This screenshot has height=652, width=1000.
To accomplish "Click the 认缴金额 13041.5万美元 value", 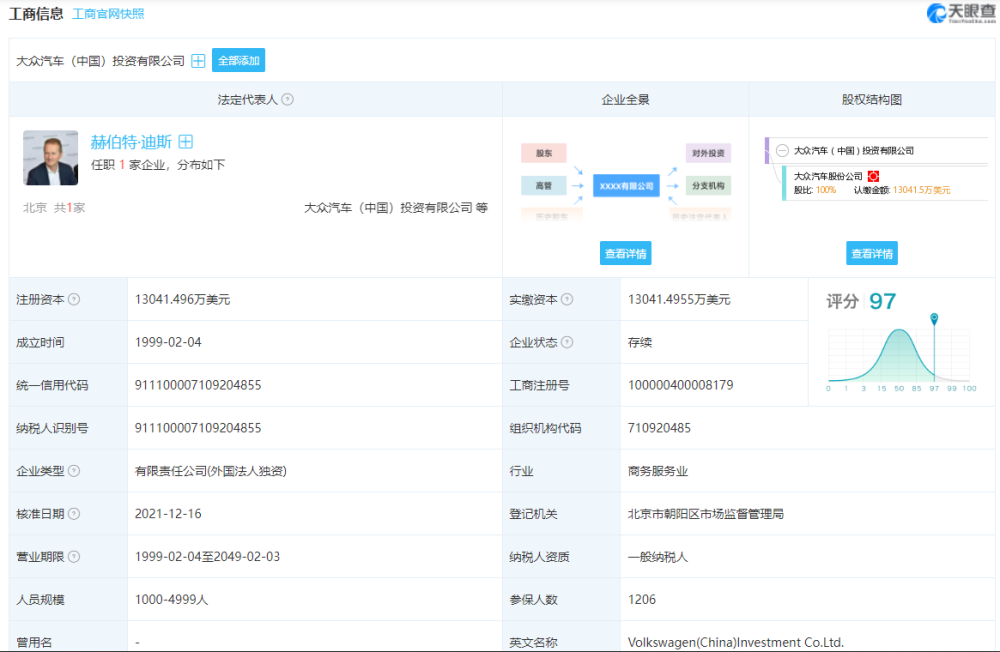I will tap(922, 190).
